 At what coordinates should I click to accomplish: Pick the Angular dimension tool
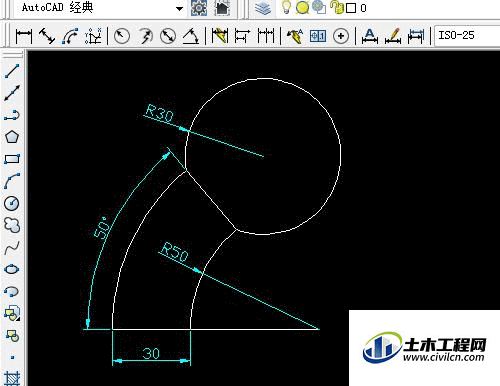pos(191,36)
